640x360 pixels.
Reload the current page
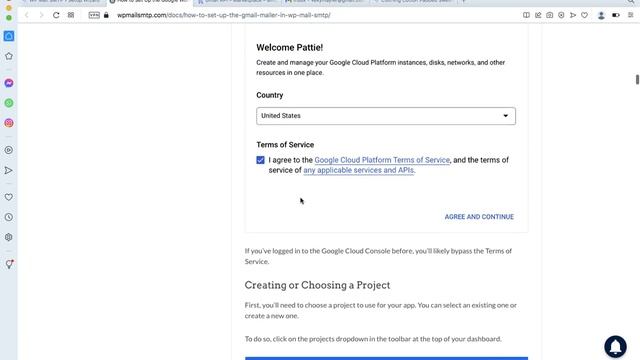point(56,15)
